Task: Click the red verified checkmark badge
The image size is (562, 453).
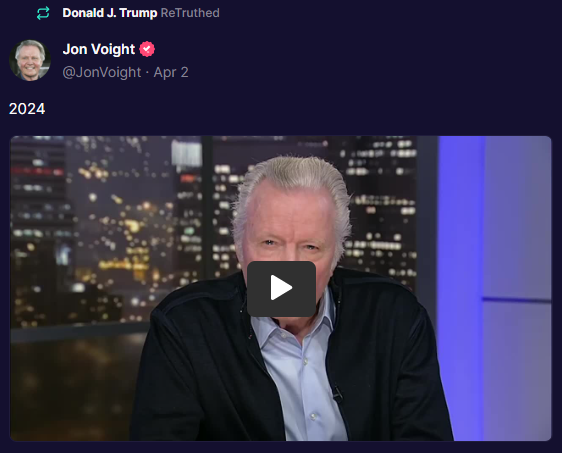Action: [147, 49]
